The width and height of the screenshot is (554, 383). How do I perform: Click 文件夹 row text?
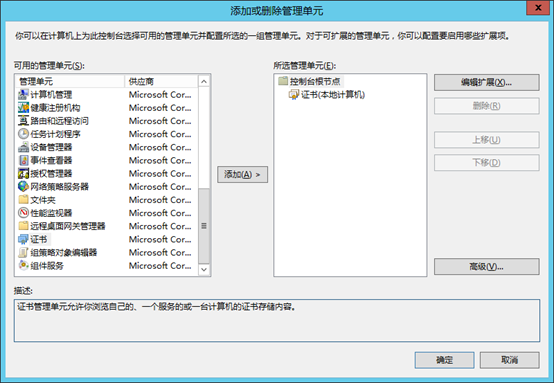pyautogui.click(x=43, y=200)
